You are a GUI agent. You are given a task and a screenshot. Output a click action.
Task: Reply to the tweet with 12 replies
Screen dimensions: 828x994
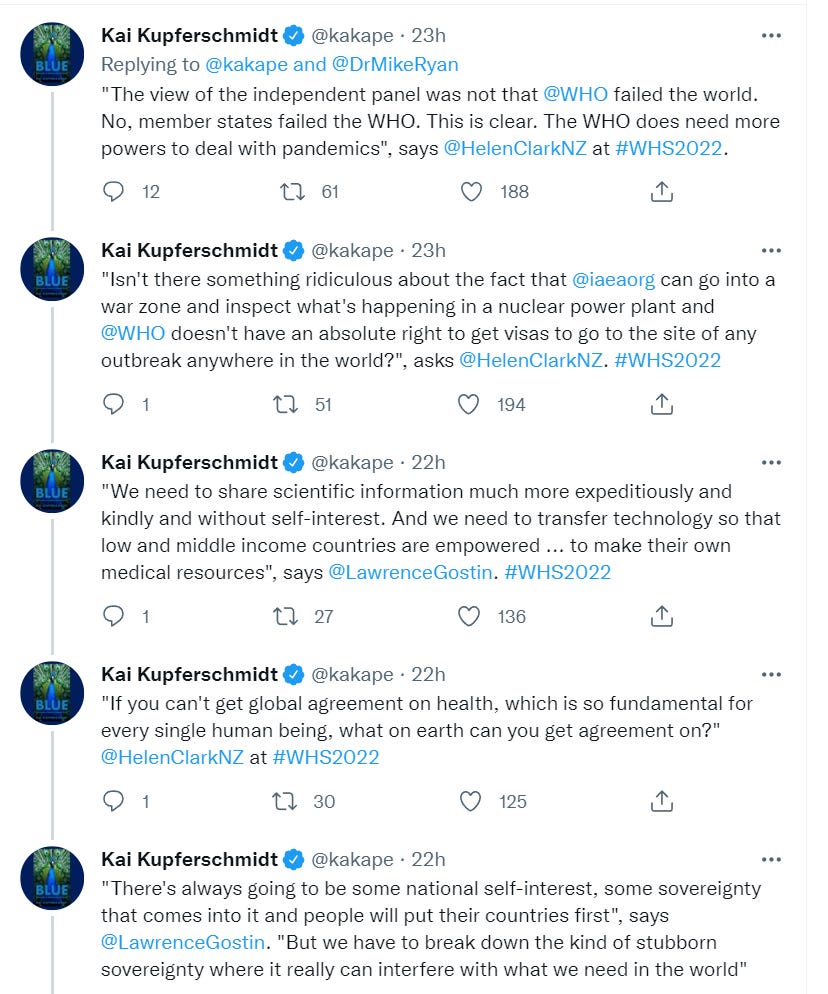[115, 191]
